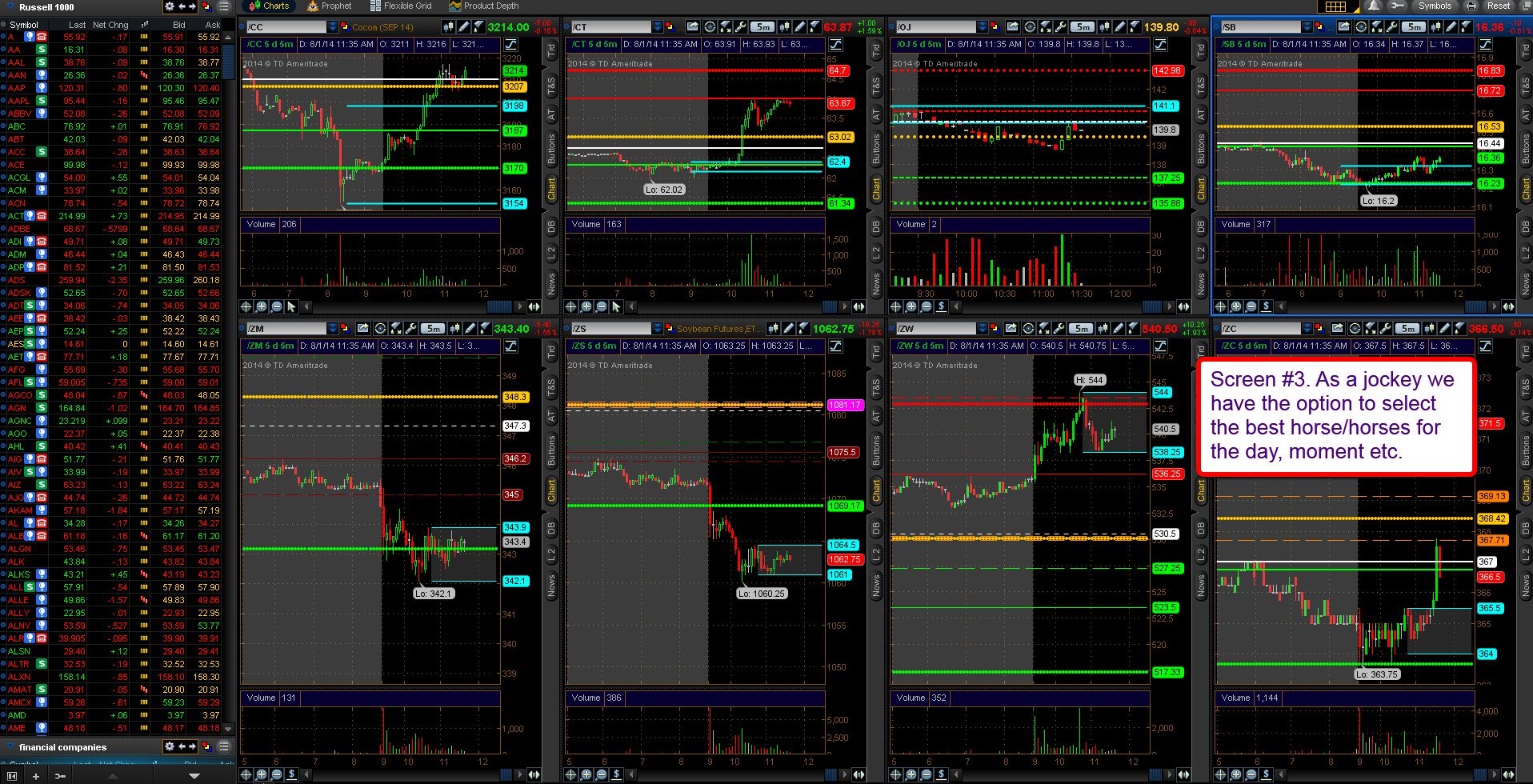Viewport: 1533px width, 784px height.
Task: Click the 5m timeframe button on the /ZC chart
Action: pyautogui.click(x=1407, y=329)
